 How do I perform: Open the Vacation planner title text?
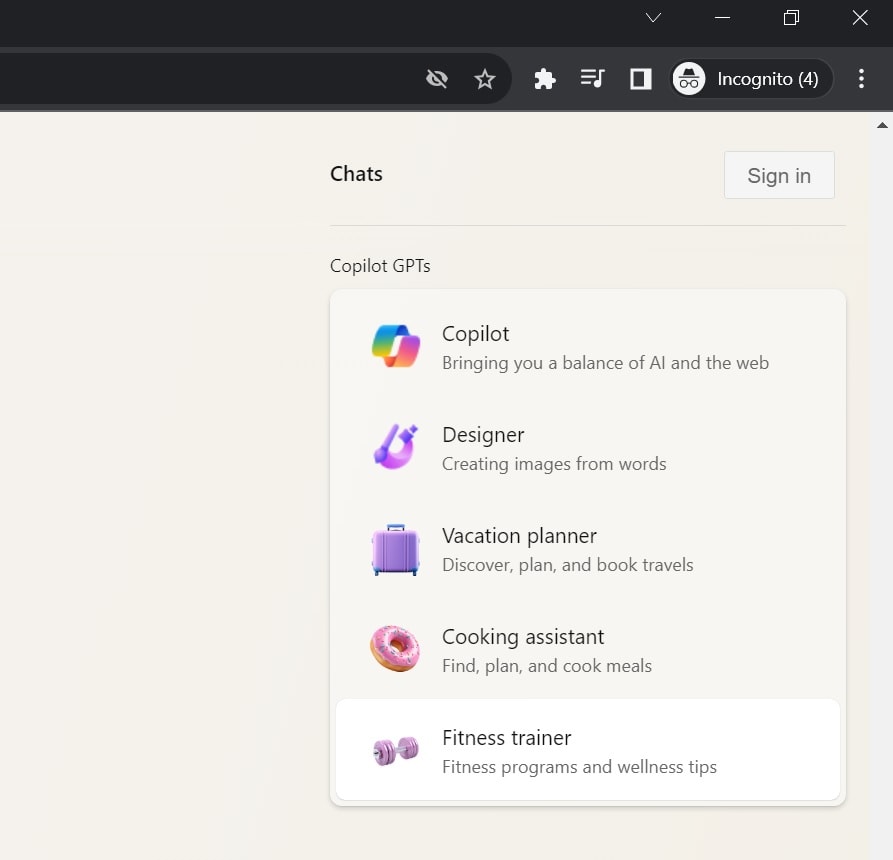(x=519, y=536)
